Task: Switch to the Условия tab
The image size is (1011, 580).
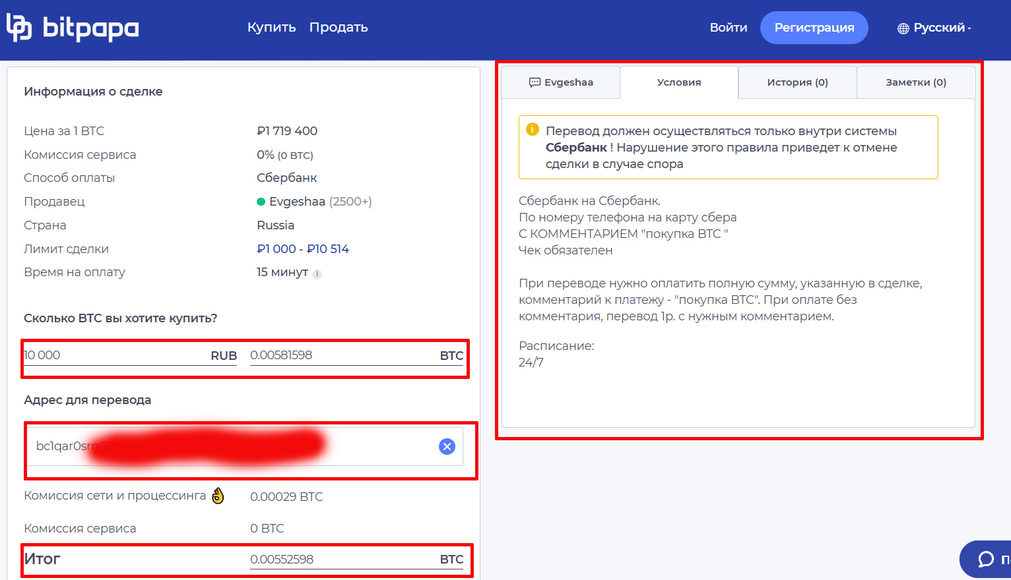Action: (679, 82)
